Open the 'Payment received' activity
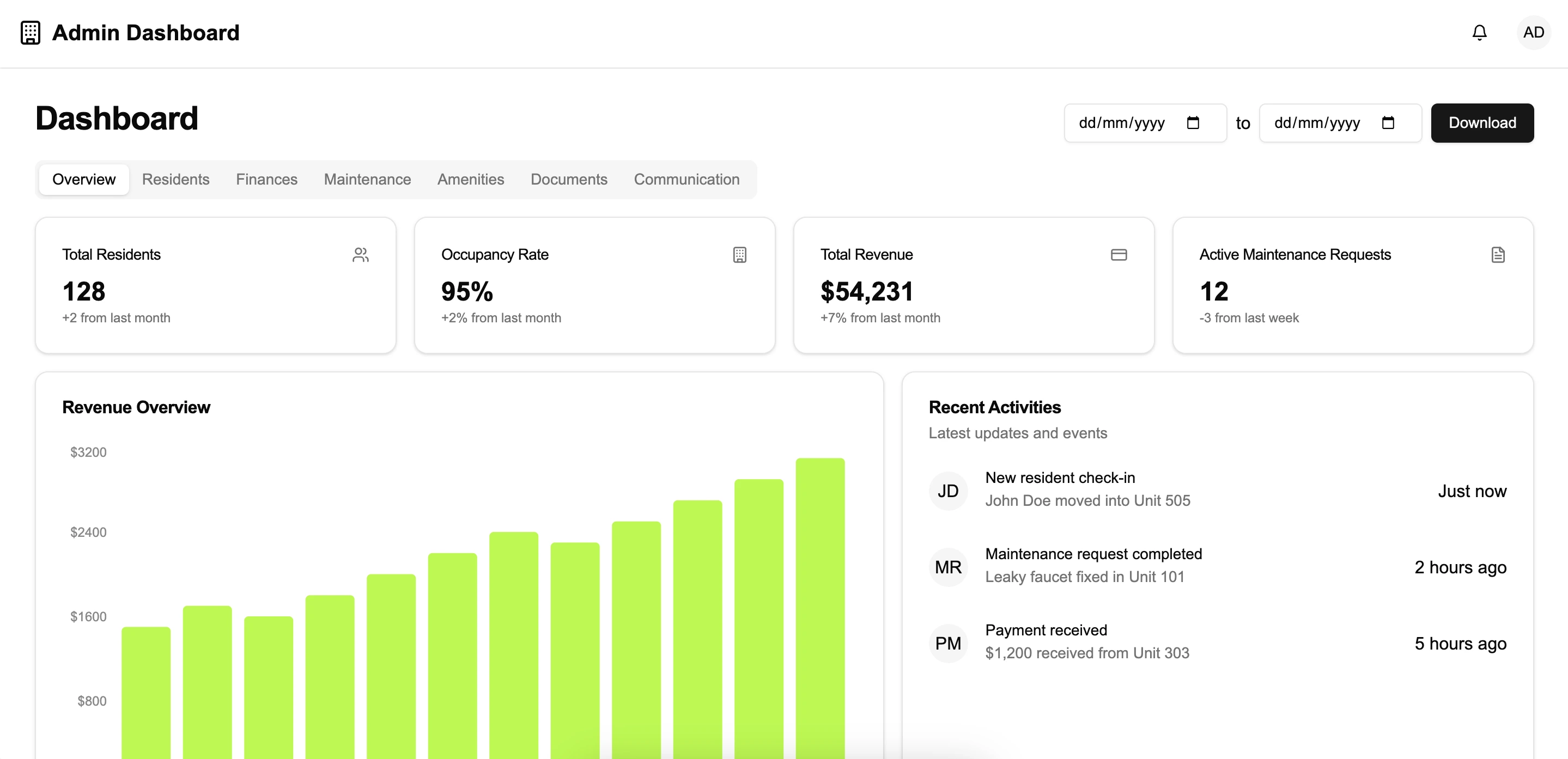 [x=1047, y=630]
